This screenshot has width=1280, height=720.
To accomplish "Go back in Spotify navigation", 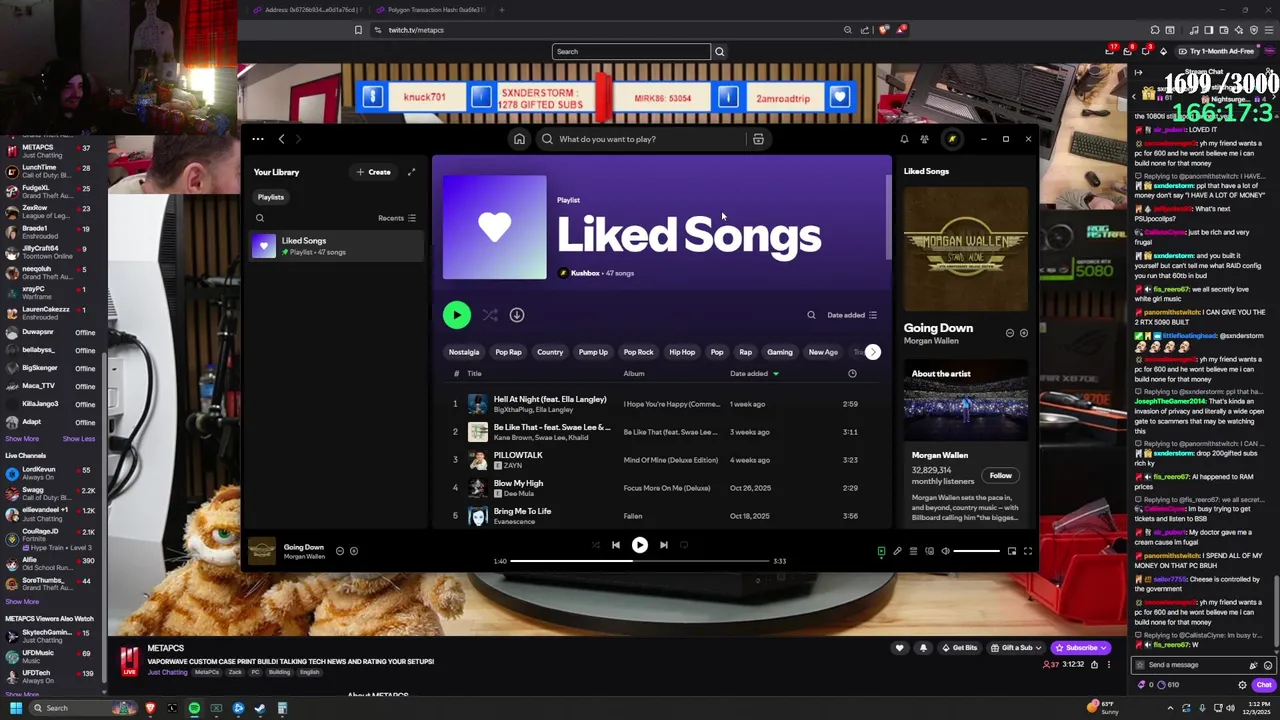I will (x=281, y=139).
